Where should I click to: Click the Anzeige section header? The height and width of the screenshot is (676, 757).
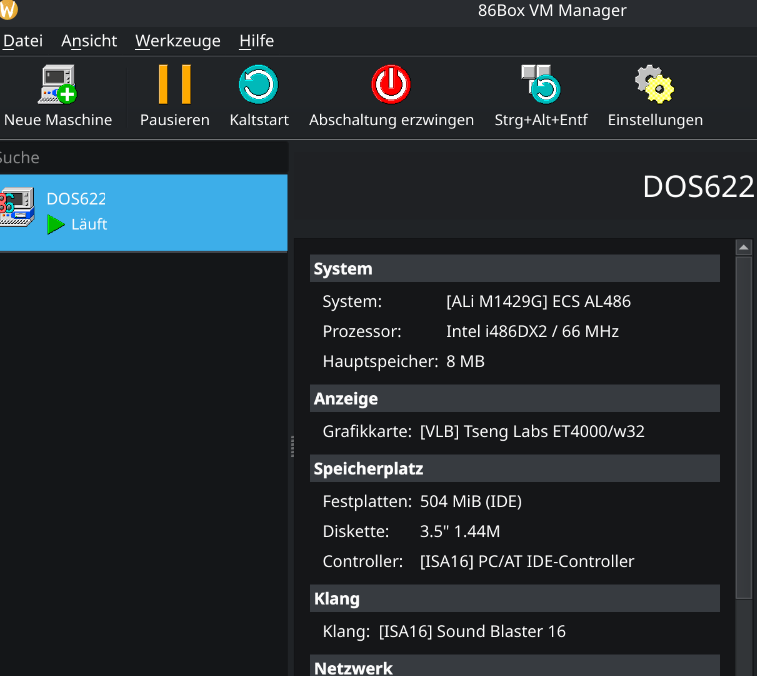coord(515,398)
